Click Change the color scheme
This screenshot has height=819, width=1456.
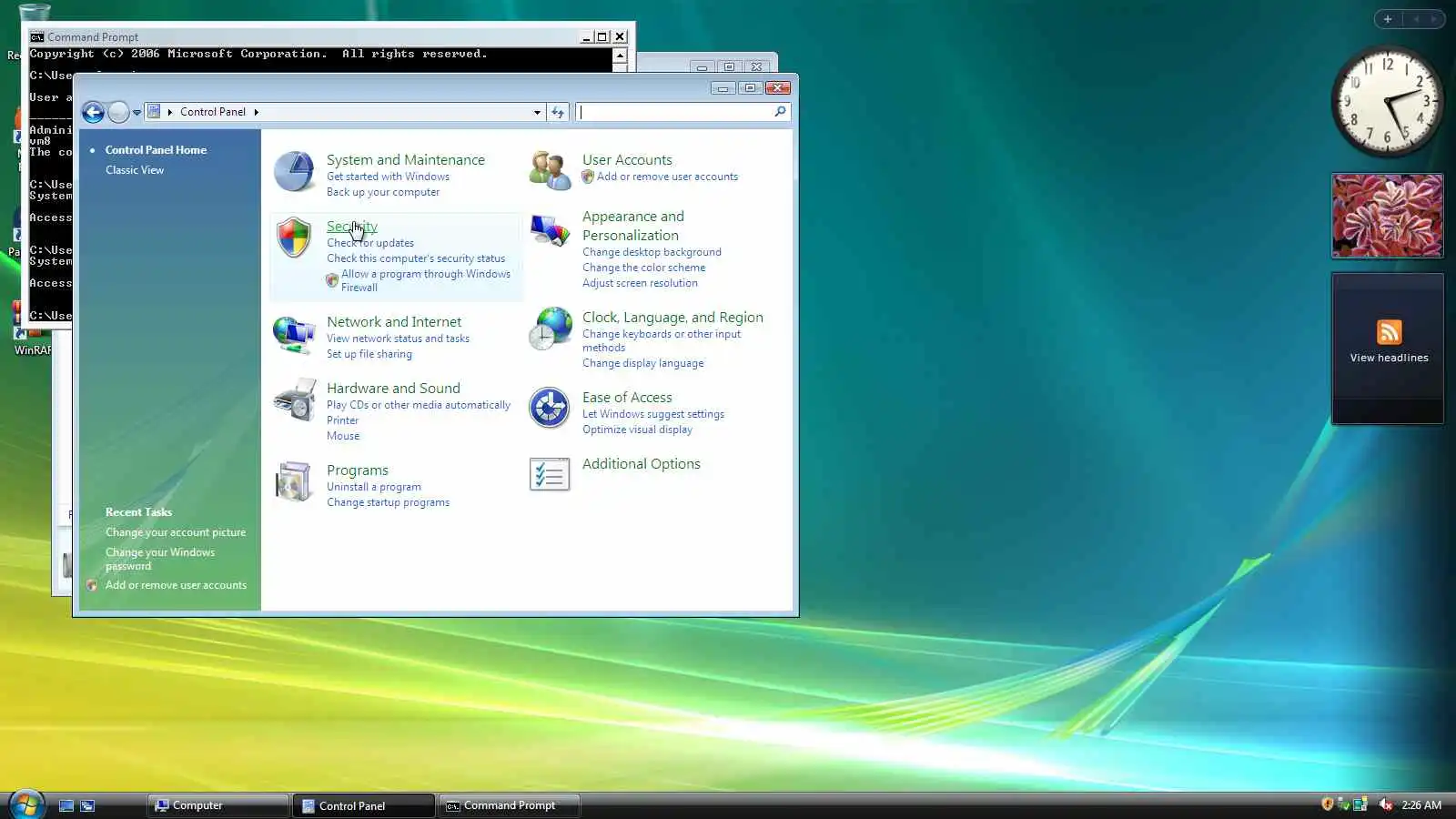click(644, 268)
